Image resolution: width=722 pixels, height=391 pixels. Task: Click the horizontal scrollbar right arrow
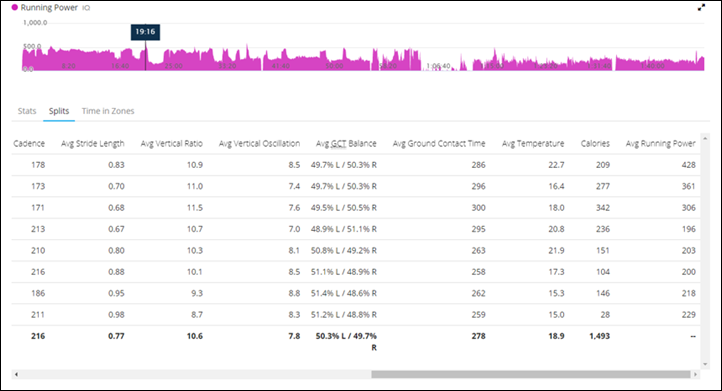point(695,374)
